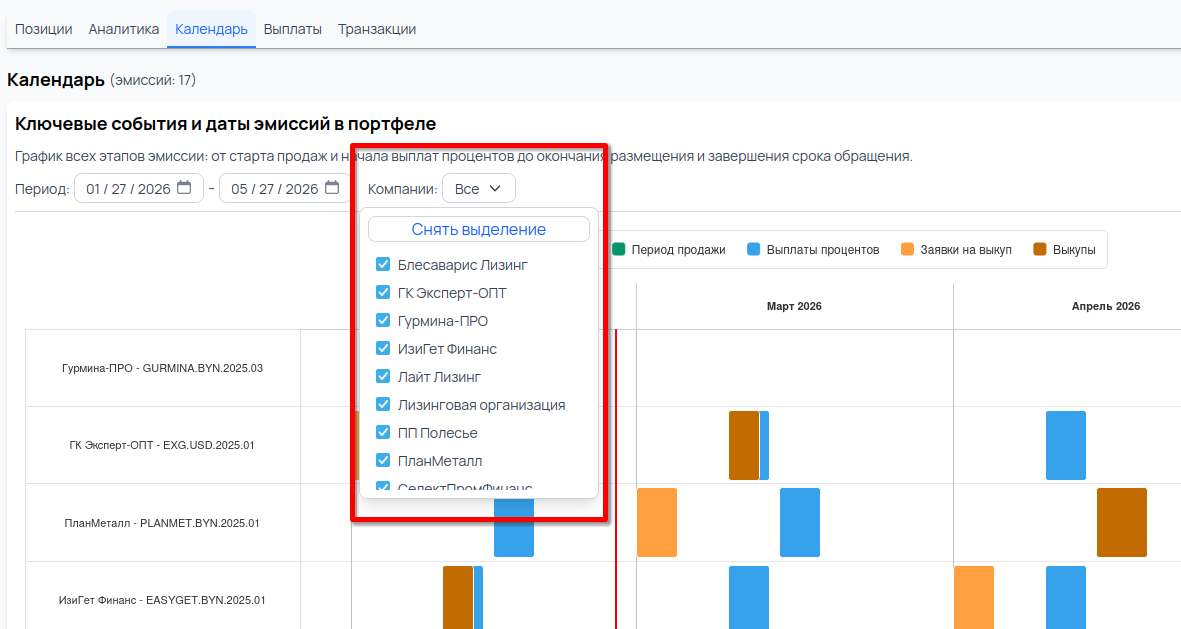Go to Выплаты tab
This screenshot has width=1181, height=629.
coord(292,29)
